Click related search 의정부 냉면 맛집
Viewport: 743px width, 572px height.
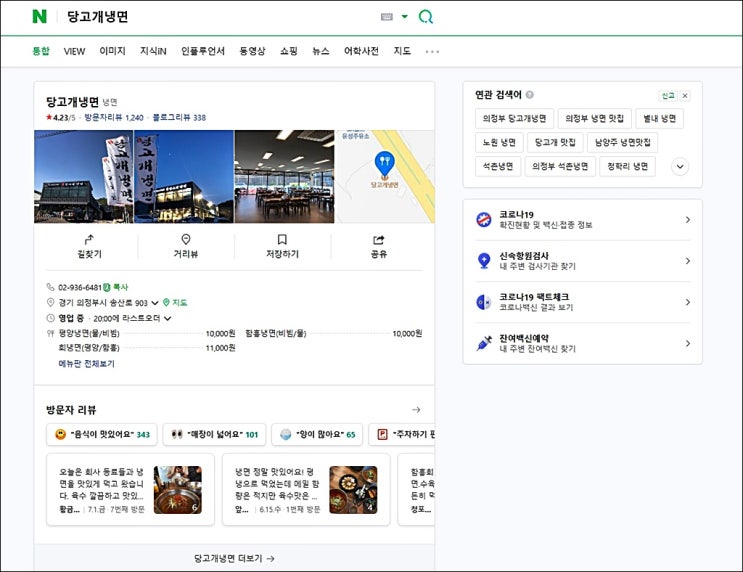coord(594,118)
